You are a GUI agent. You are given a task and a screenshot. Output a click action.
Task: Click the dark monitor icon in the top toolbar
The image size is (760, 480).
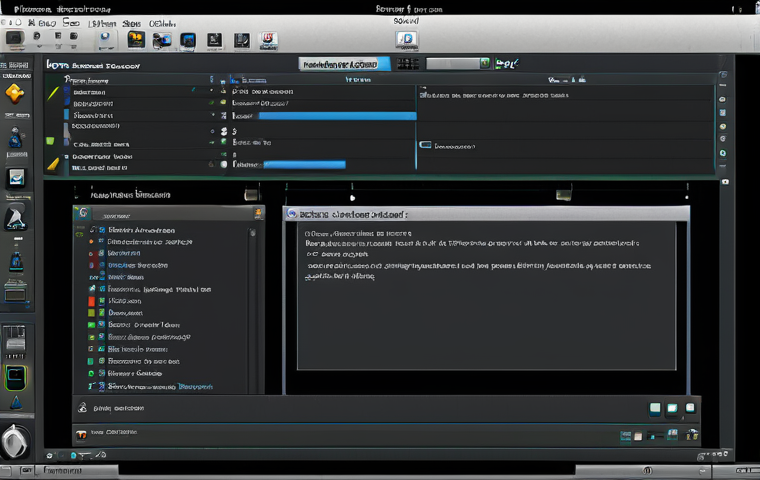coord(14,39)
